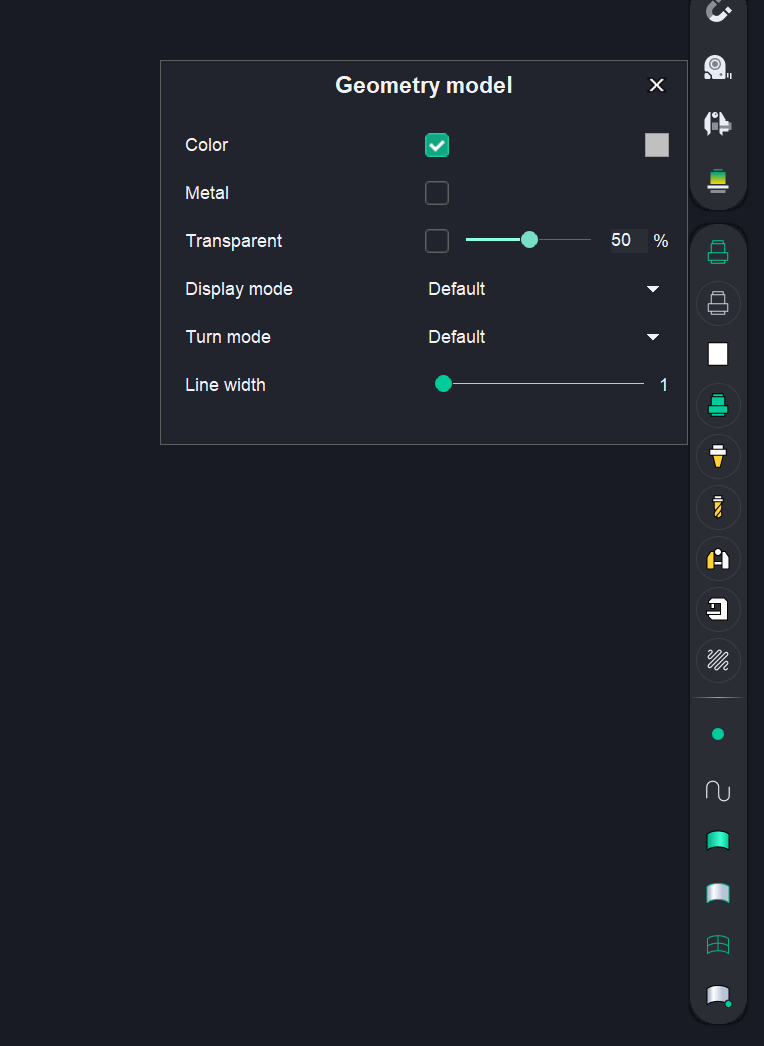Click the vise clamp icon
Image resolution: width=764 pixels, height=1046 pixels.
point(718,609)
